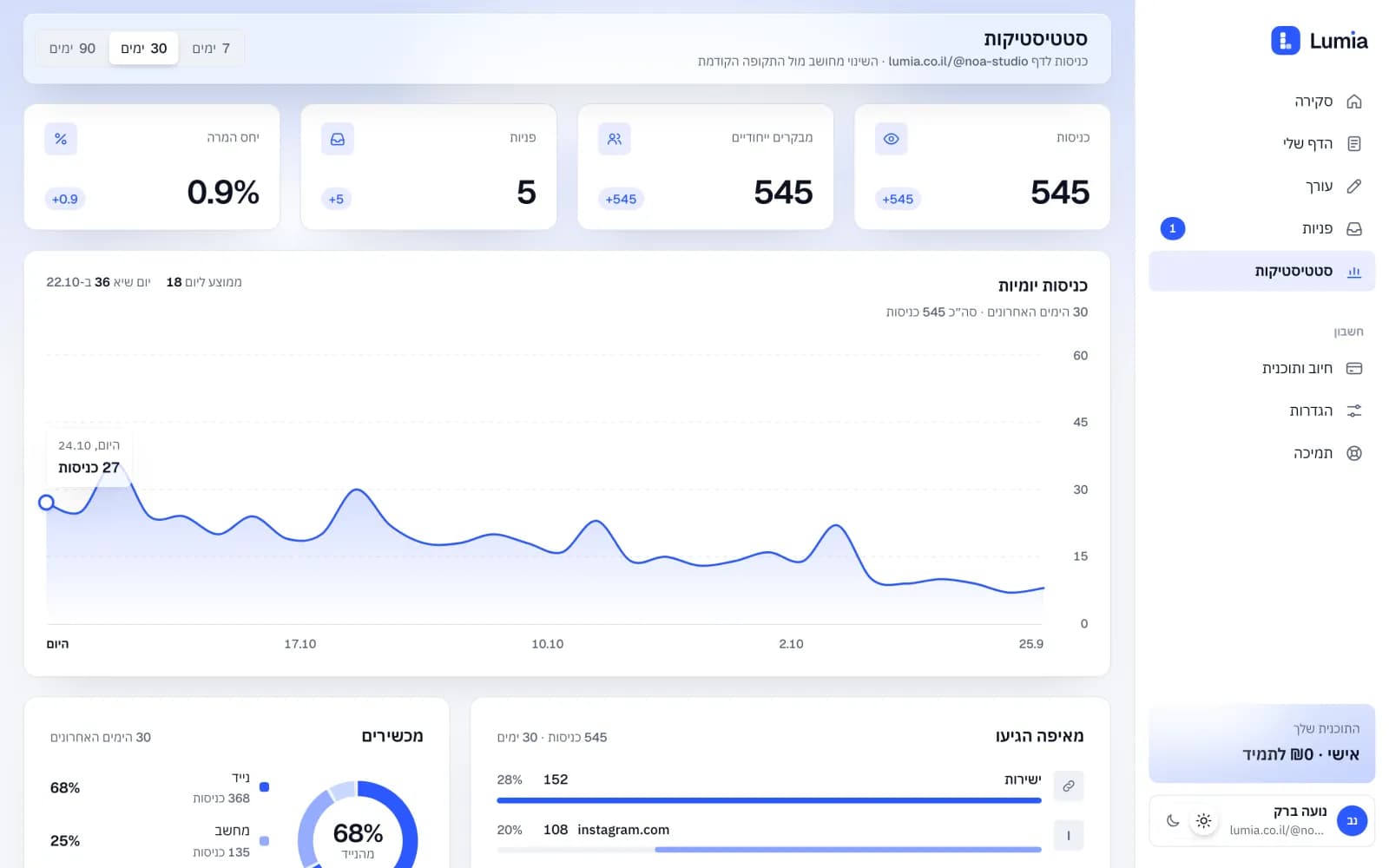Go to הדף שלי menu item

(x=1261, y=144)
